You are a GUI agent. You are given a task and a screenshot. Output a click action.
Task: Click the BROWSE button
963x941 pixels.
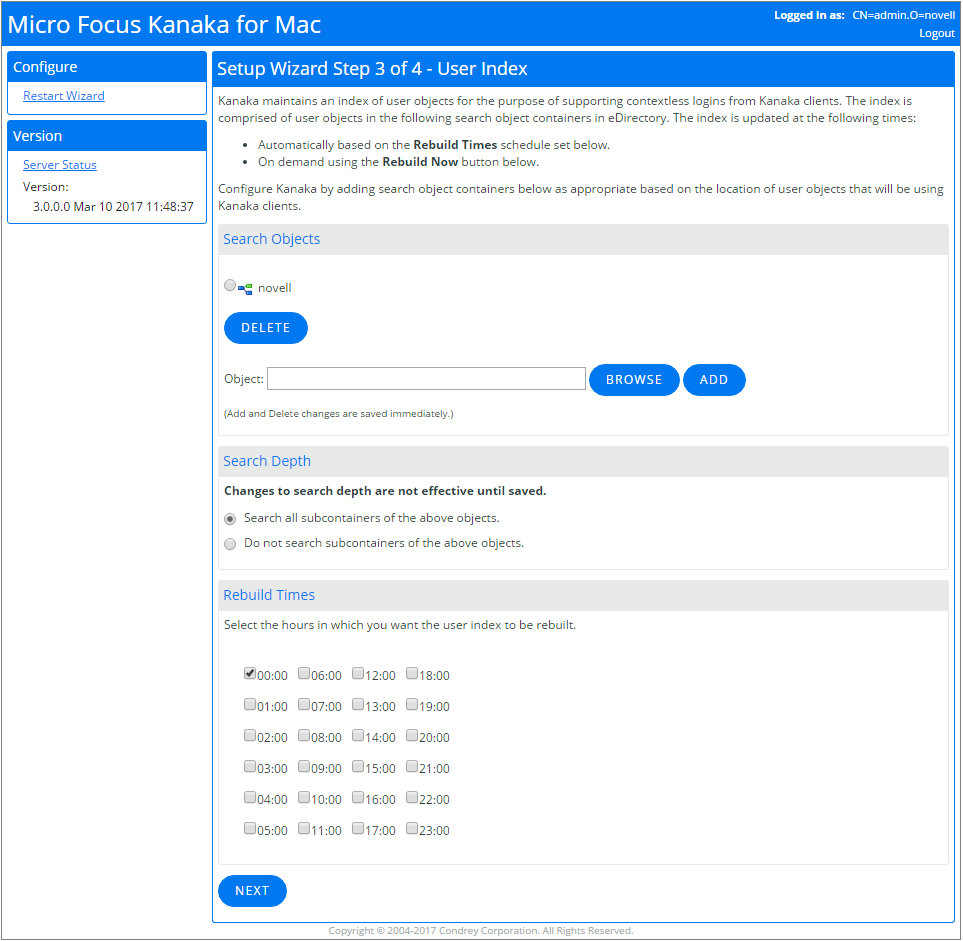[x=634, y=380]
